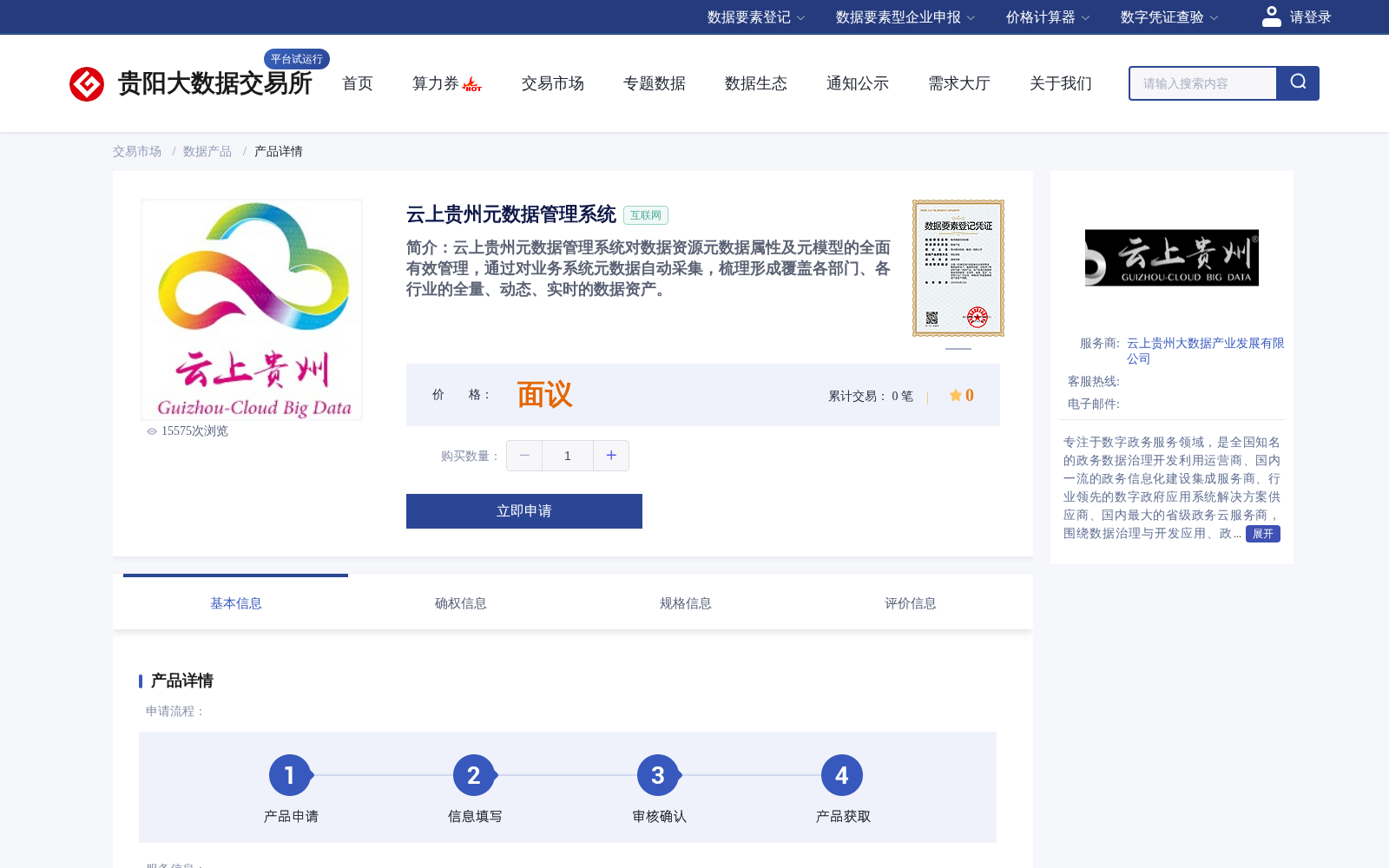1389x868 pixels.
Task: Expand the 数据要素型企业申报 dropdown
Action: pos(905,17)
